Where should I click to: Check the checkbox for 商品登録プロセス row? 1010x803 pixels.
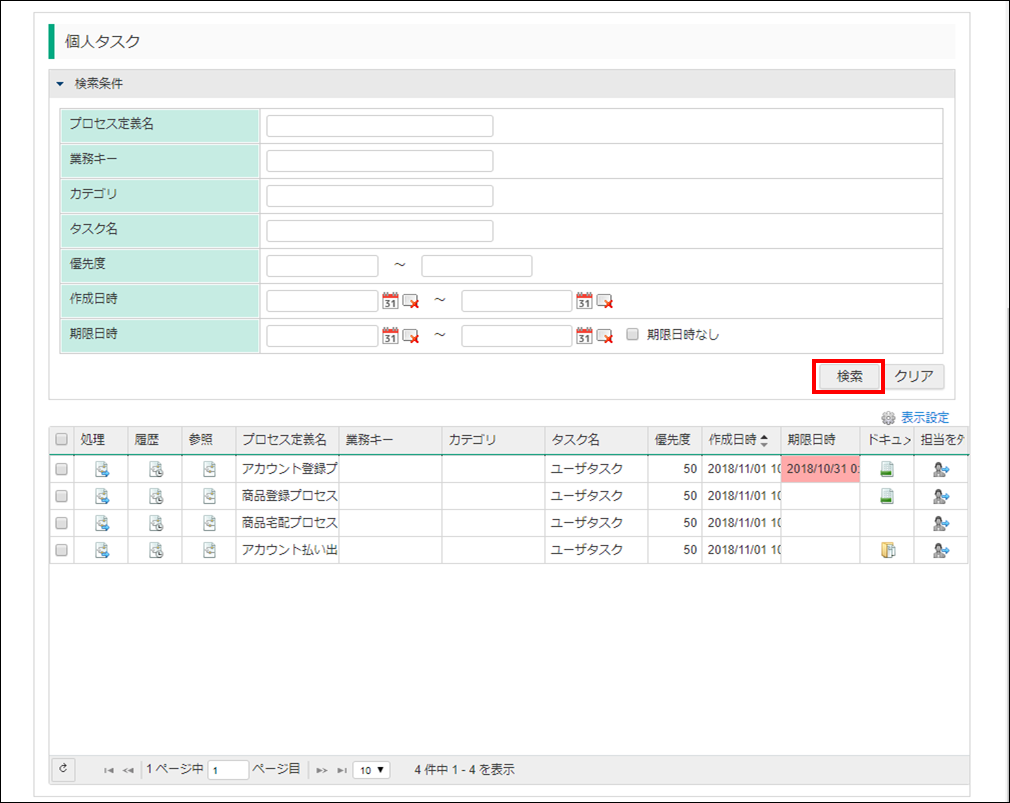[x=62, y=496]
